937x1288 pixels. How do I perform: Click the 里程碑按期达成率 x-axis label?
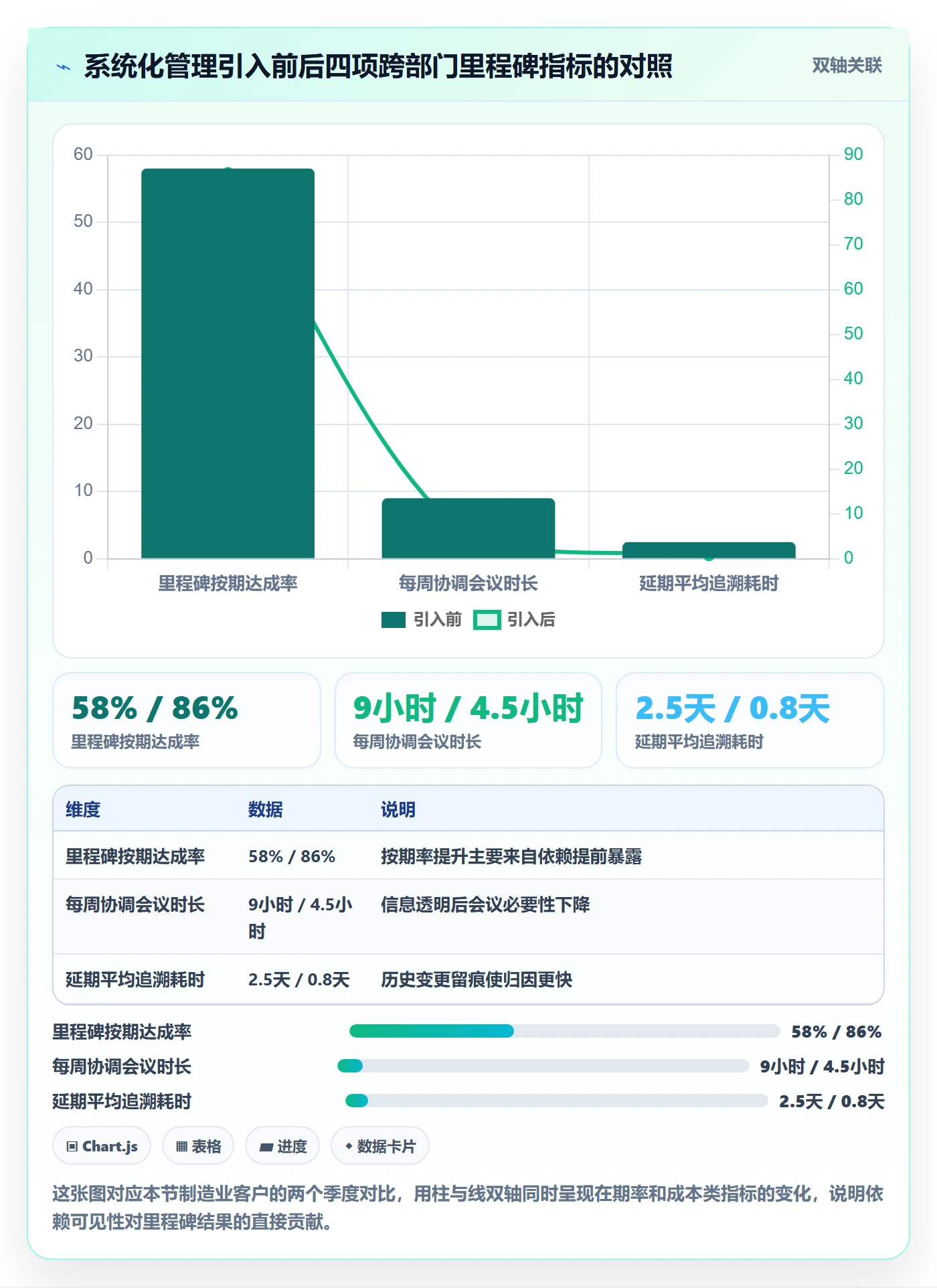pyautogui.click(x=228, y=584)
